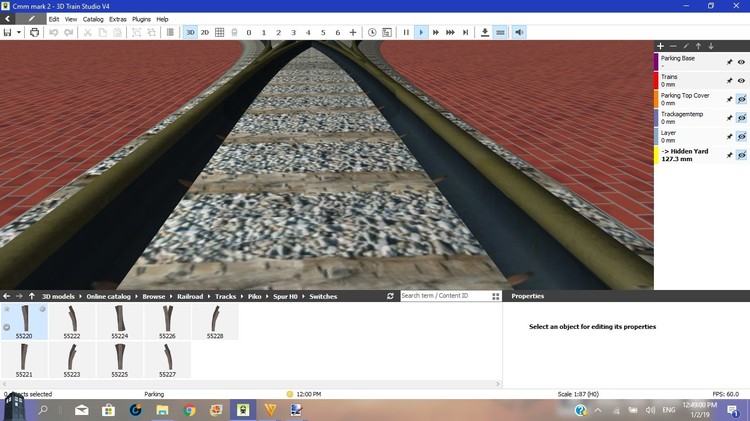
Task: Add a new layer with plus icon
Action: (660, 46)
